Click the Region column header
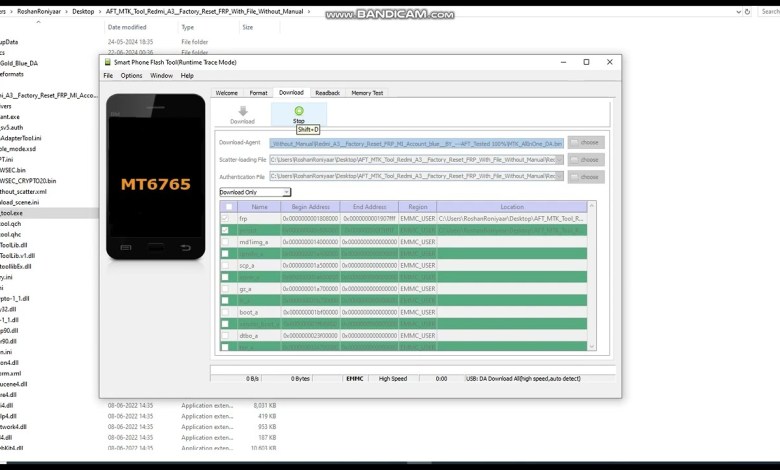 coord(417,207)
